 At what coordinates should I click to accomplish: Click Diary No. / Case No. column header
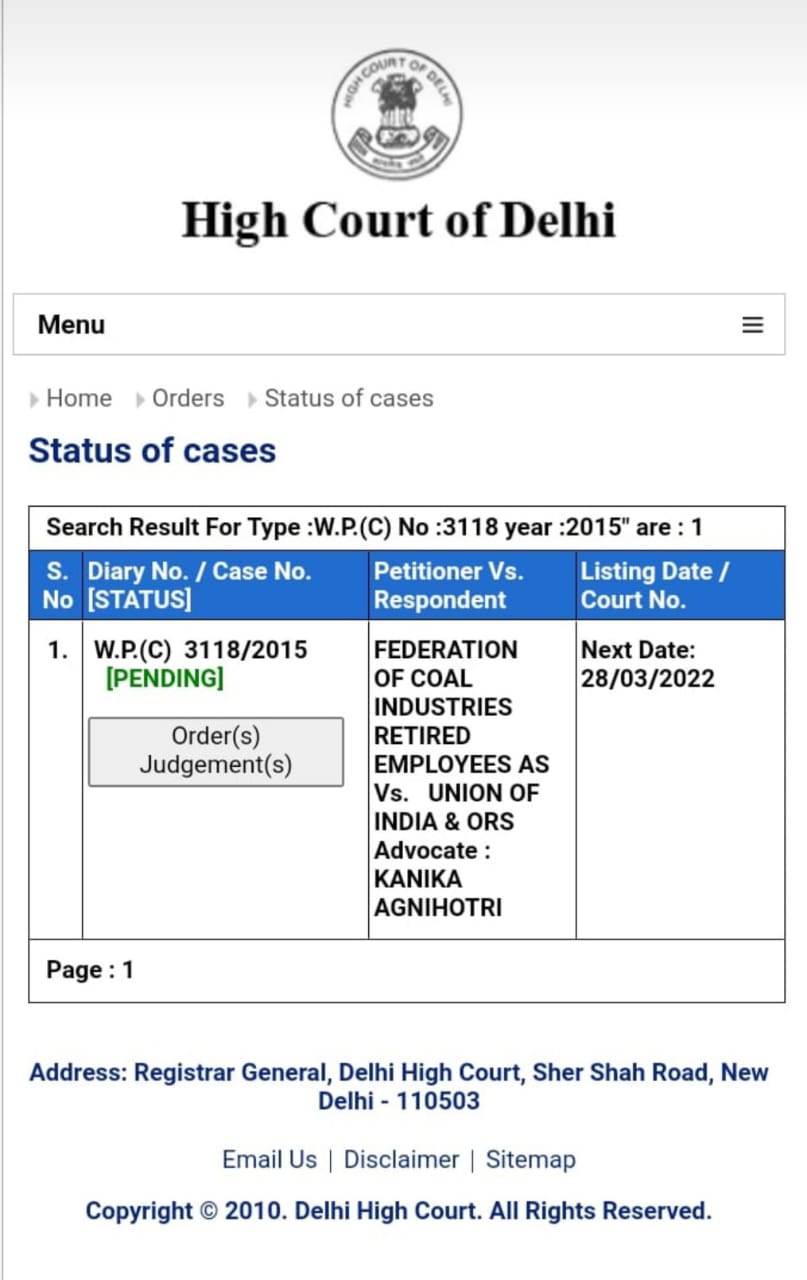point(225,585)
